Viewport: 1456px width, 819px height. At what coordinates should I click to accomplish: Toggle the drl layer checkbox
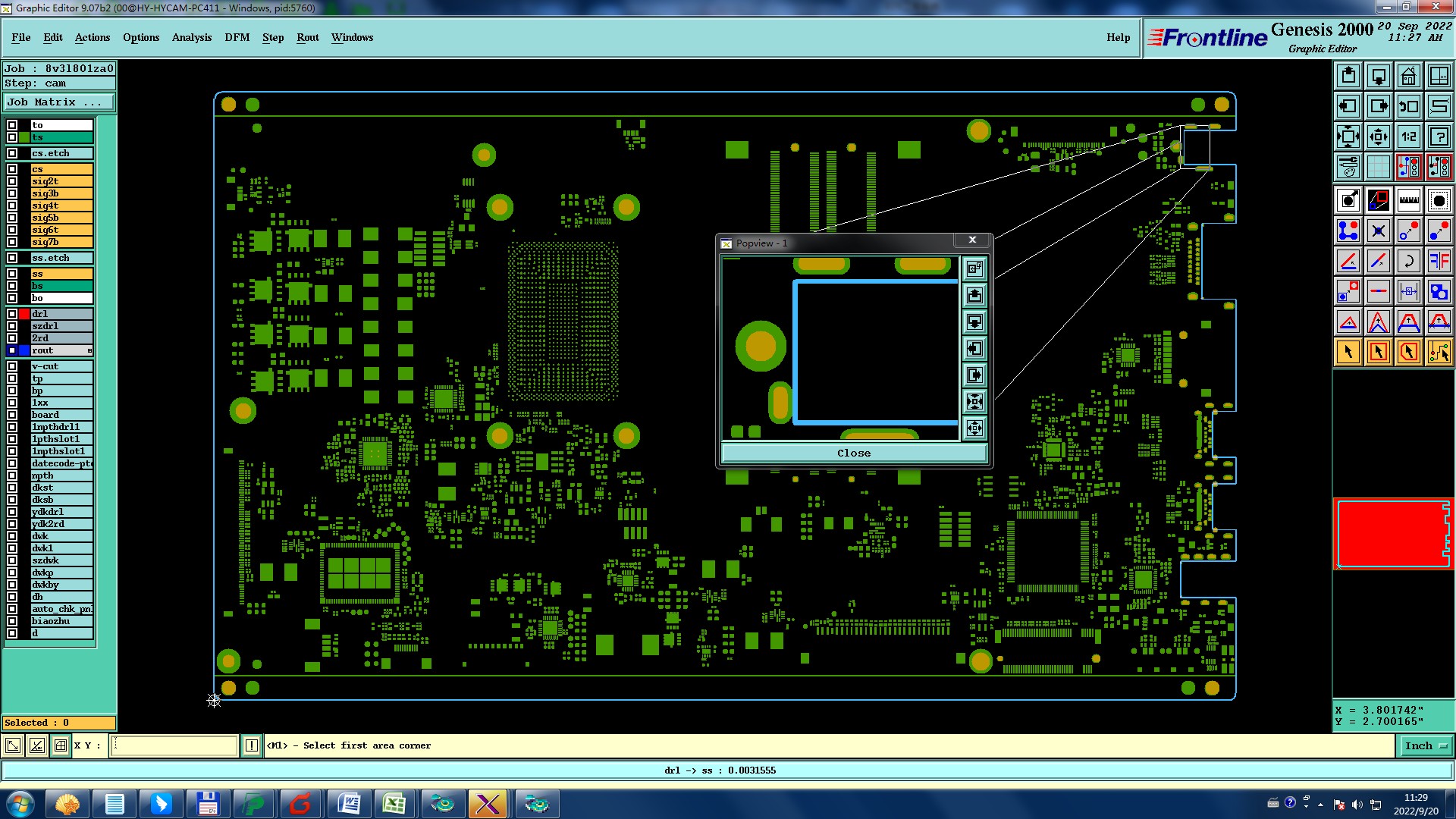click(x=12, y=314)
